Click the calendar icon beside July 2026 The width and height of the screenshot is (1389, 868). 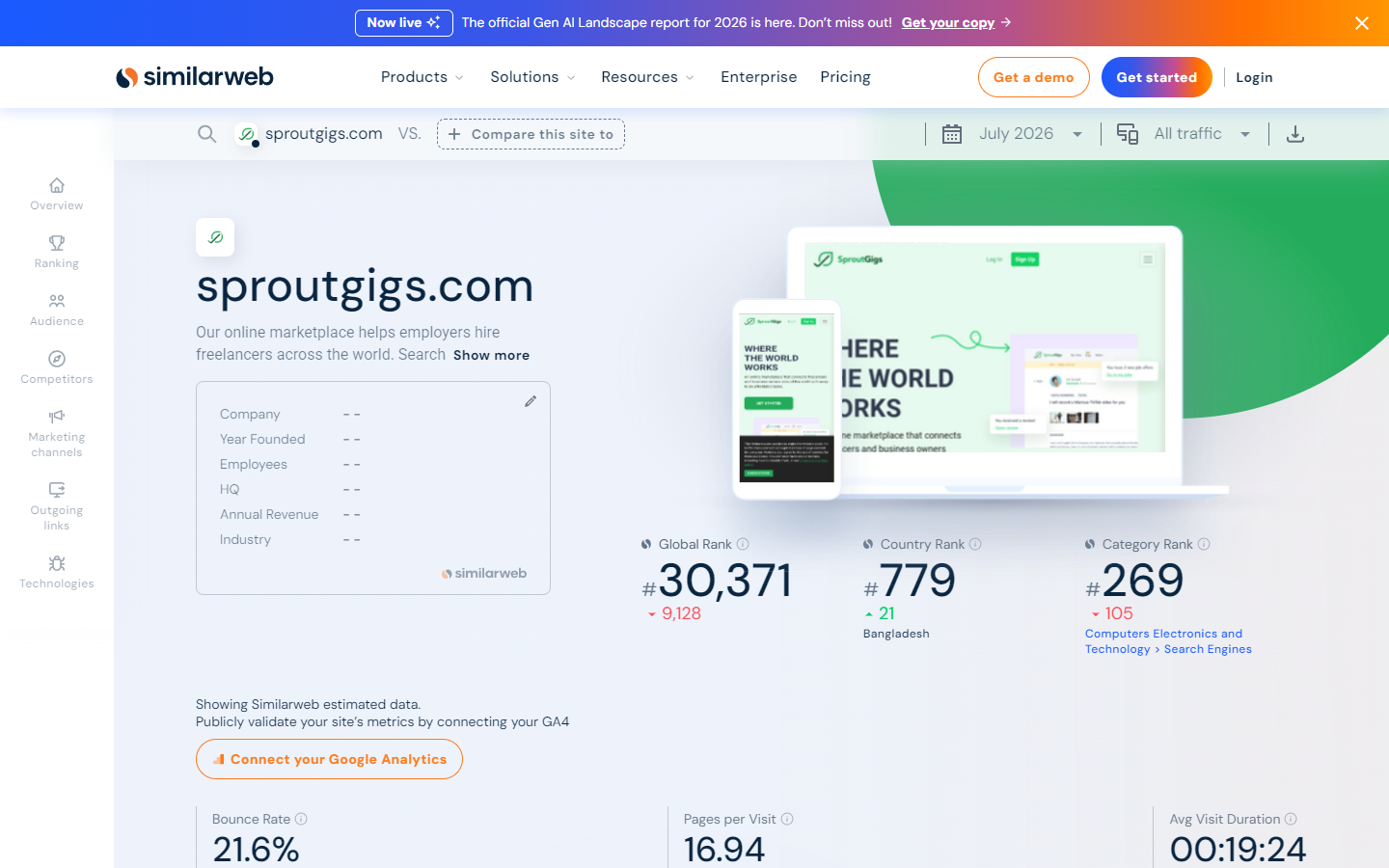(952, 134)
